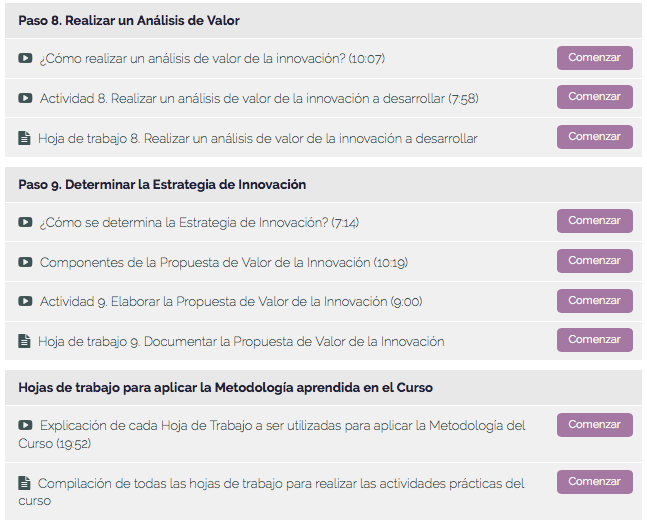
Task: Start the 'Actividad 8' video with Comenzar
Action: click(594, 97)
